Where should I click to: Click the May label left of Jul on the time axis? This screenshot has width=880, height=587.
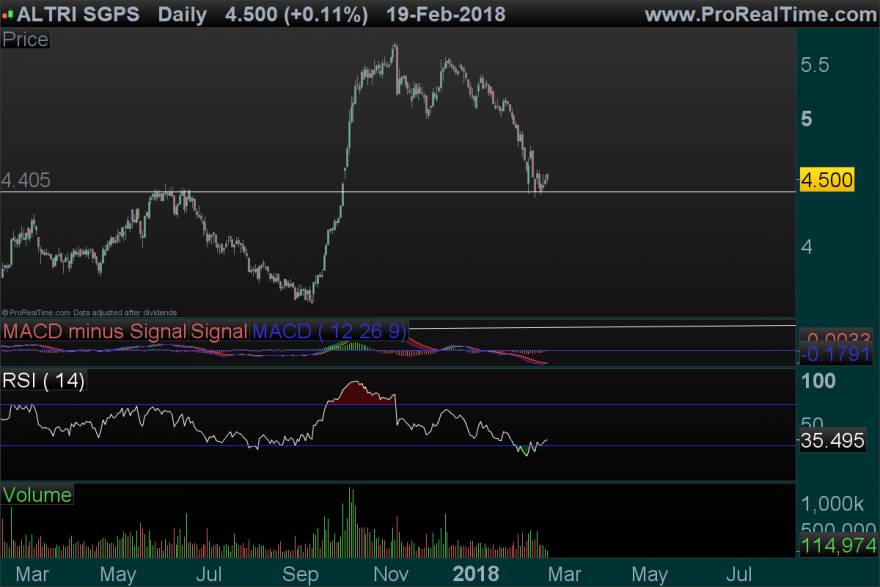click(x=118, y=574)
